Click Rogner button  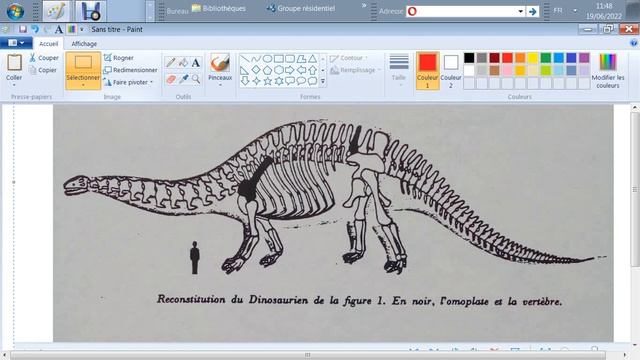point(119,58)
